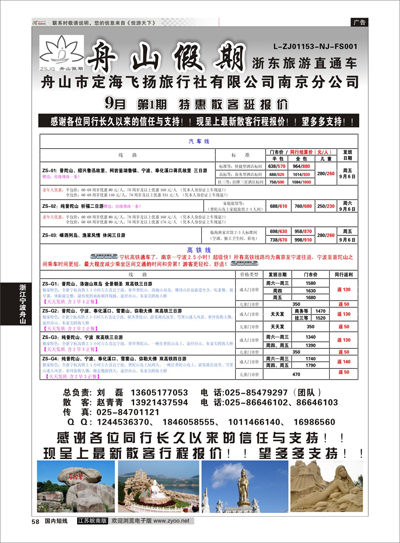Click the blue 汽车线 section header
400x543 pixels.
pos(199,141)
